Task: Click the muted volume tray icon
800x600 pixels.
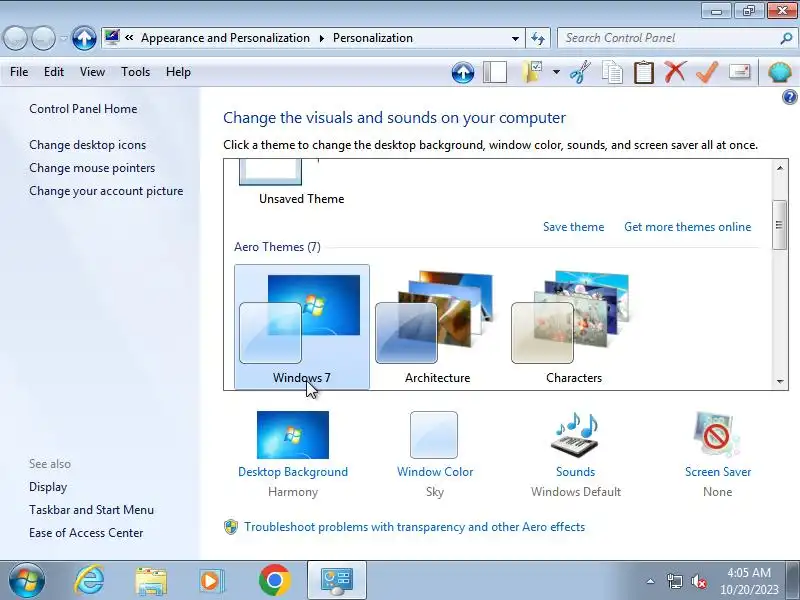Action: pyautogui.click(x=698, y=581)
